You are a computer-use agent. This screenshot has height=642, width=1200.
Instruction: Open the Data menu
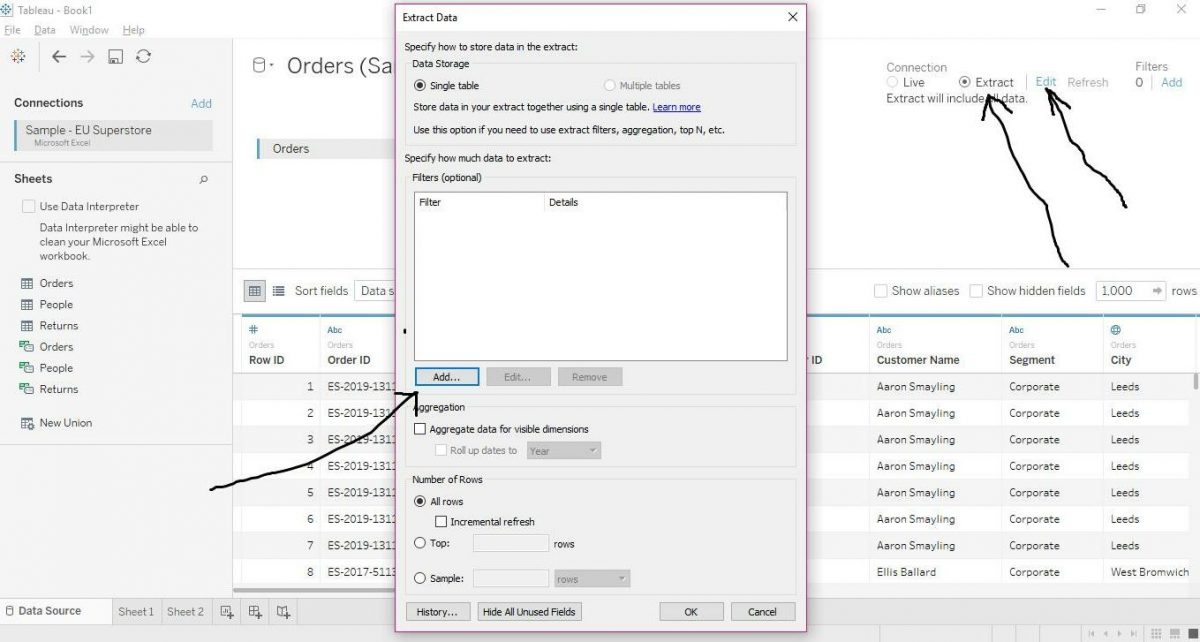45,29
